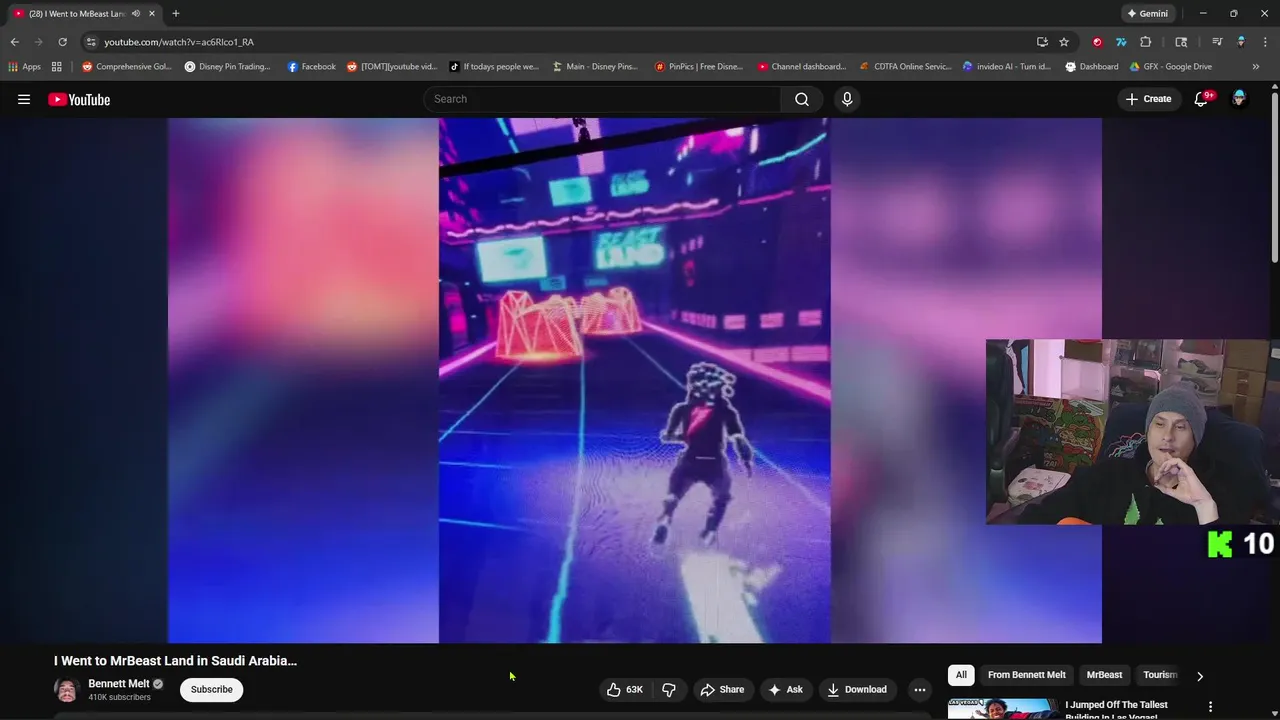
Task: Open Channel dashboard bookmark
Action: [802, 67]
